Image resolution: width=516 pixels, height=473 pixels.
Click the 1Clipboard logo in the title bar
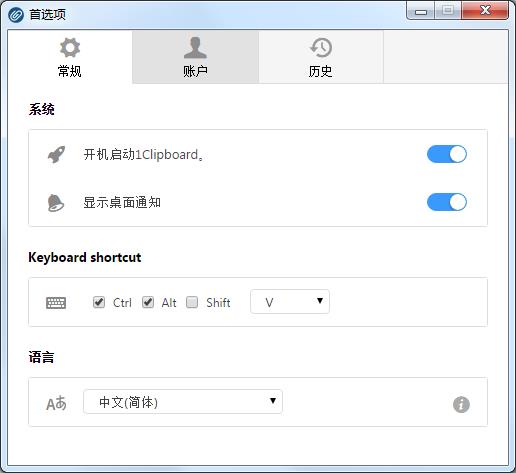tap(16, 15)
